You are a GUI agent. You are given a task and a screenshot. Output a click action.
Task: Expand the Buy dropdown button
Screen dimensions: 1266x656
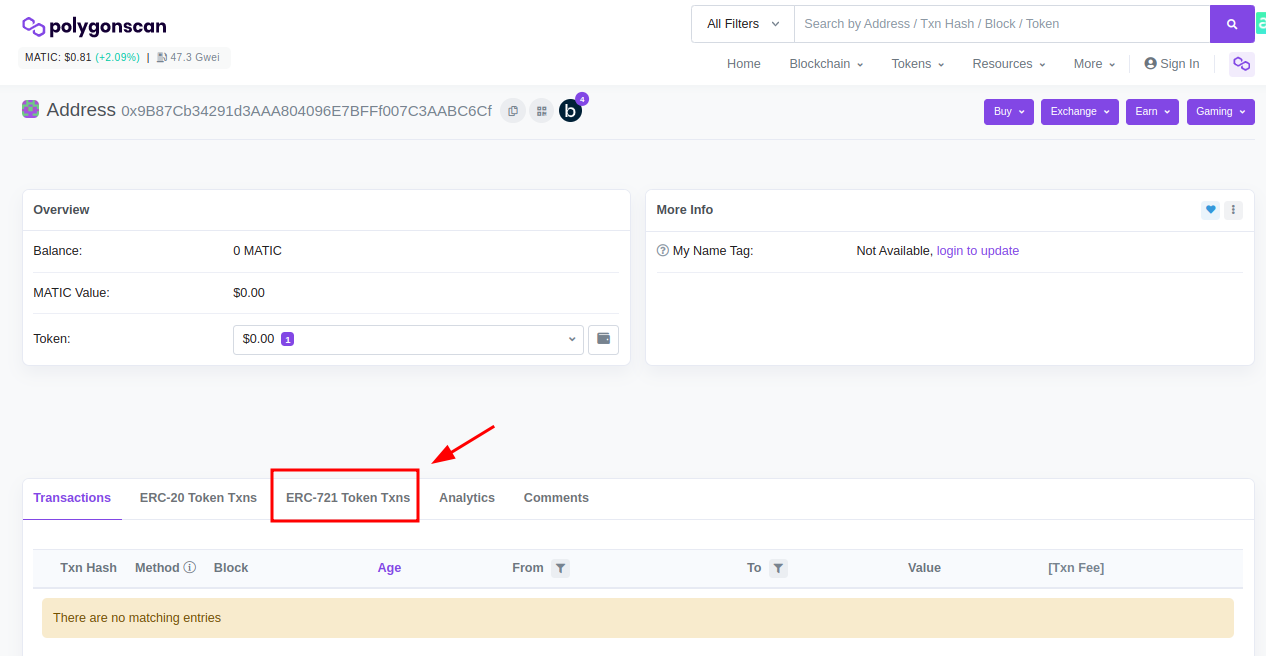click(1009, 111)
